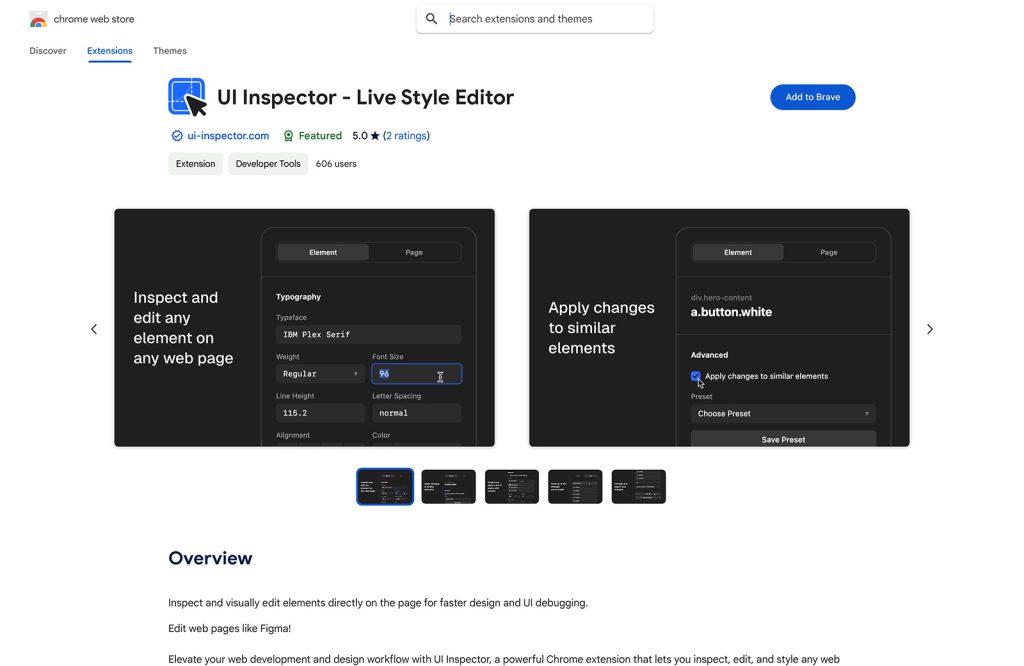The width and height of the screenshot is (1024, 666).
Task: Click the Chrome Web Store rainbow logo
Action: coord(39,20)
